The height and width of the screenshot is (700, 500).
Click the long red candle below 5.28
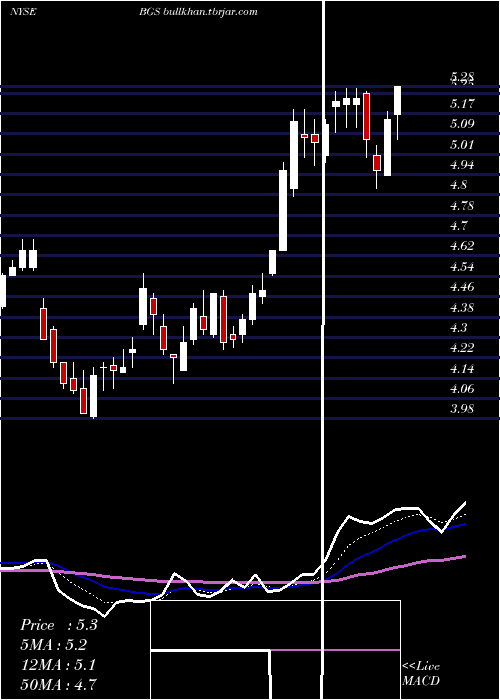366,117
